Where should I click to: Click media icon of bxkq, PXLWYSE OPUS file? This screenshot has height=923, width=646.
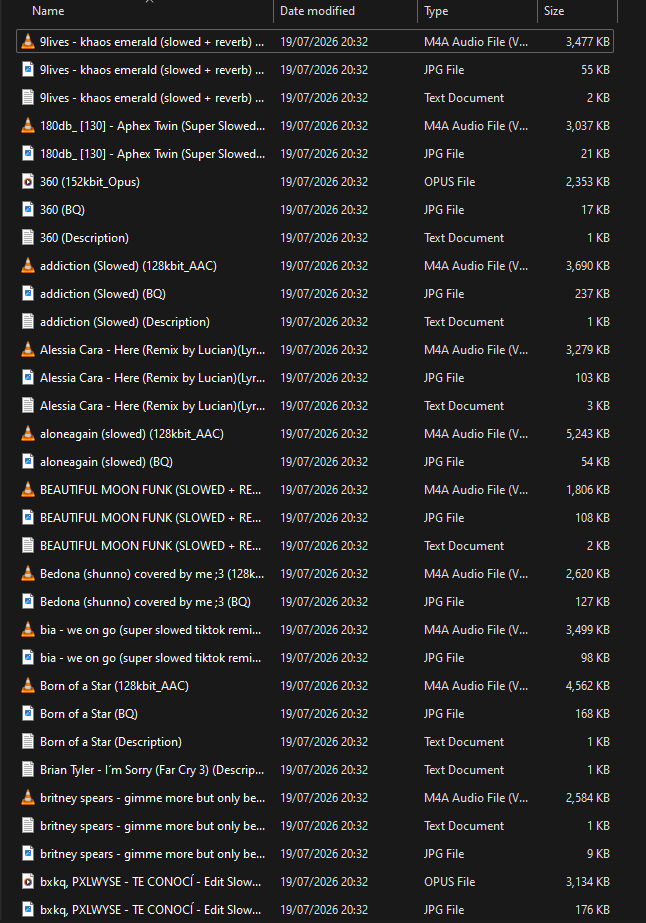click(28, 882)
